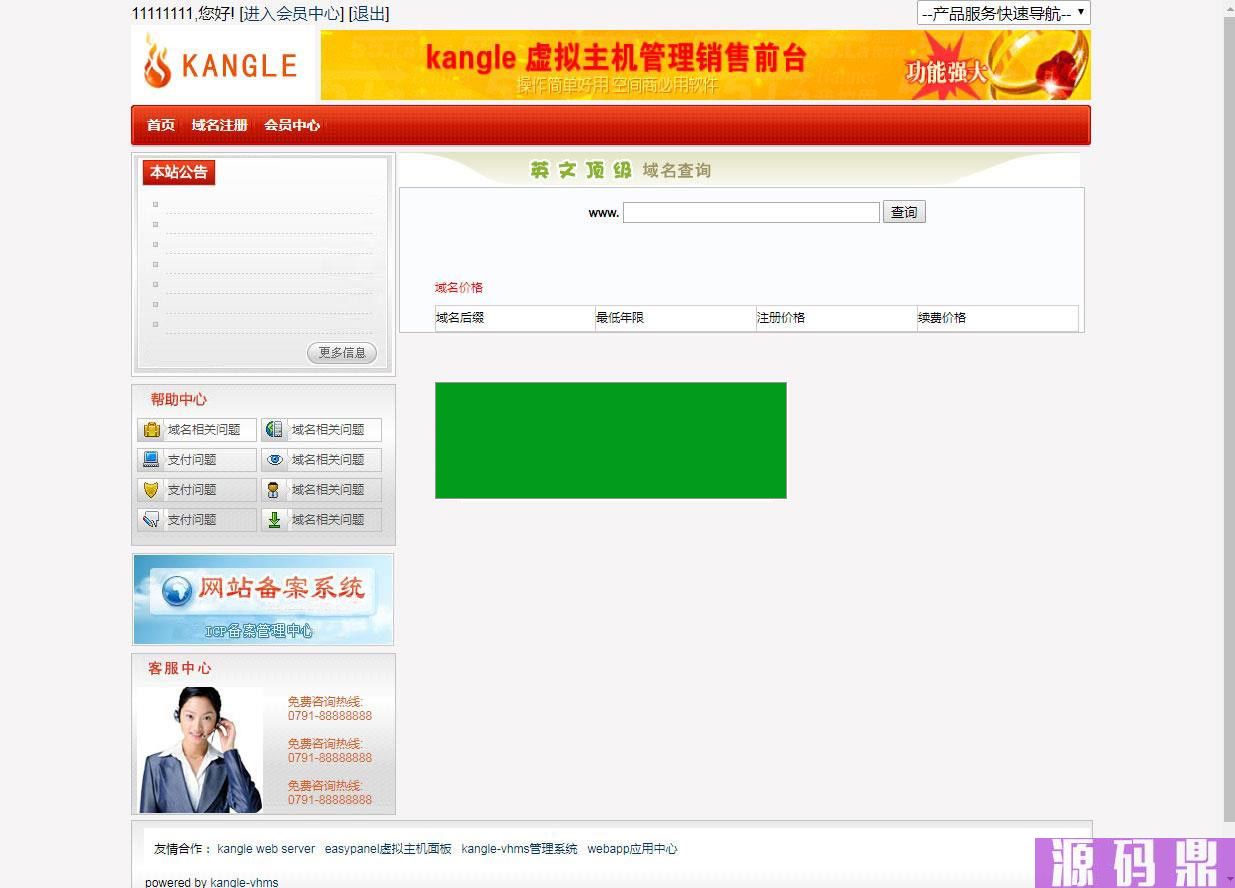Click the blue computer payment icon
This screenshot has height=888, width=1235.
point(151,460)
